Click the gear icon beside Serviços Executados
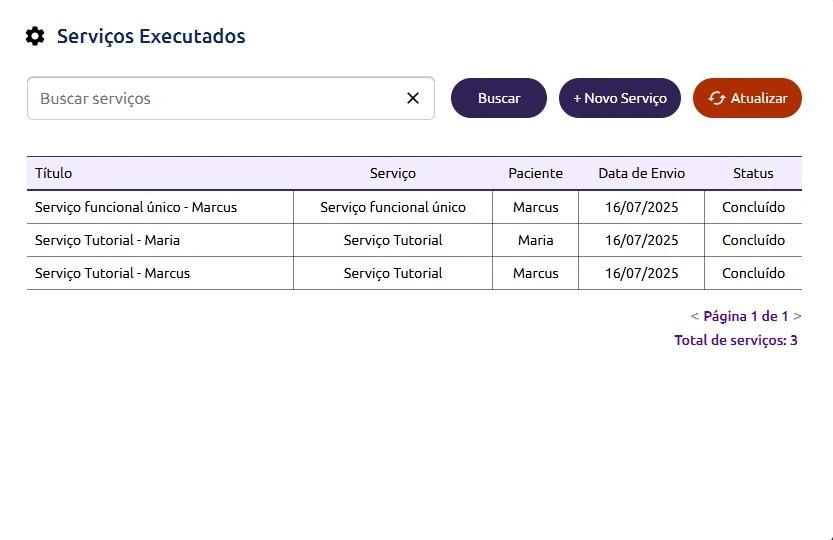Screen dimensions: 833x540 (35, 37)
